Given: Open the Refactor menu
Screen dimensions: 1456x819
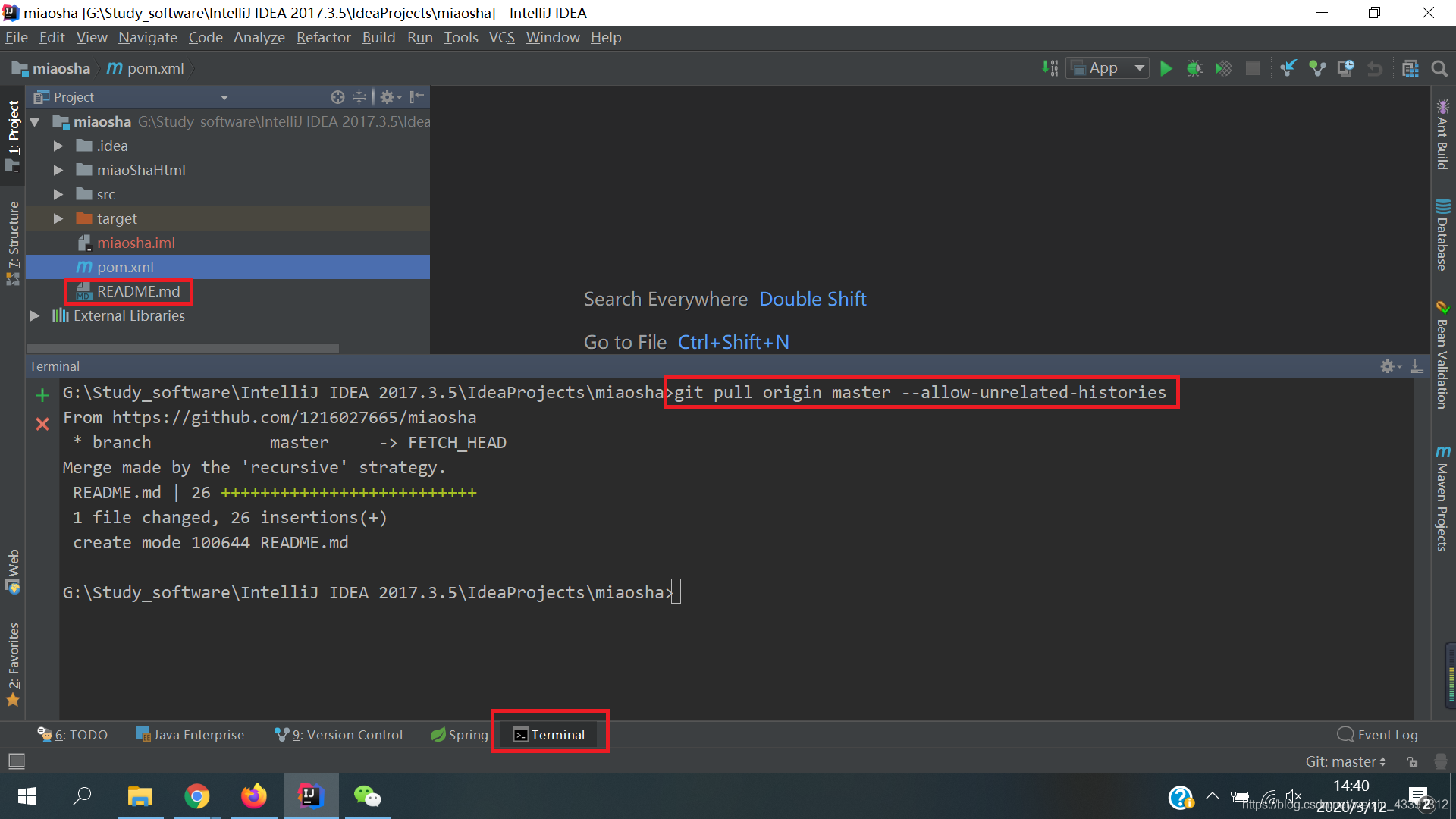Looking at the screenshot, I should (323, 37).
